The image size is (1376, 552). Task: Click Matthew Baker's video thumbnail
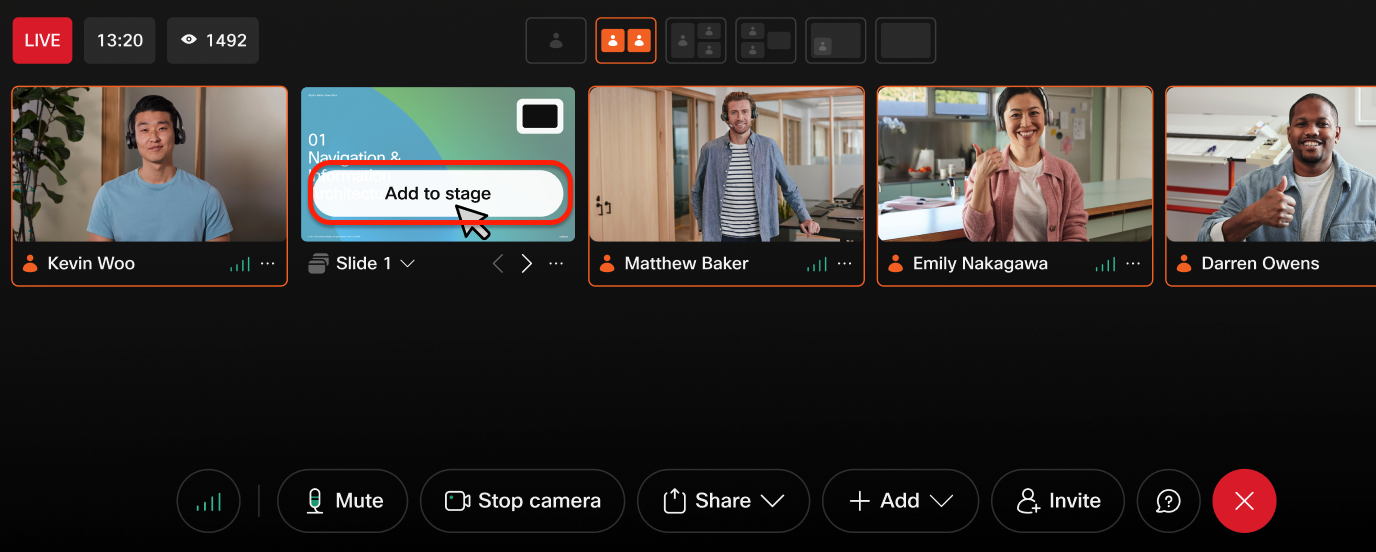727,164
